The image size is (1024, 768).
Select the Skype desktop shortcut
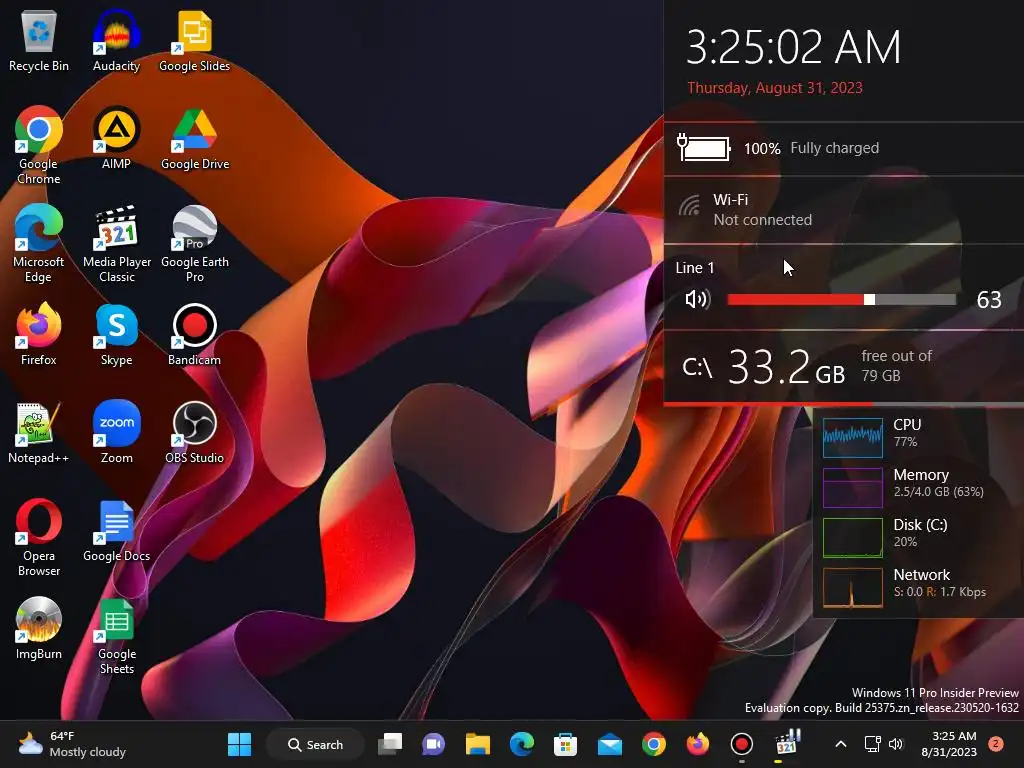[x=116, y=334]
